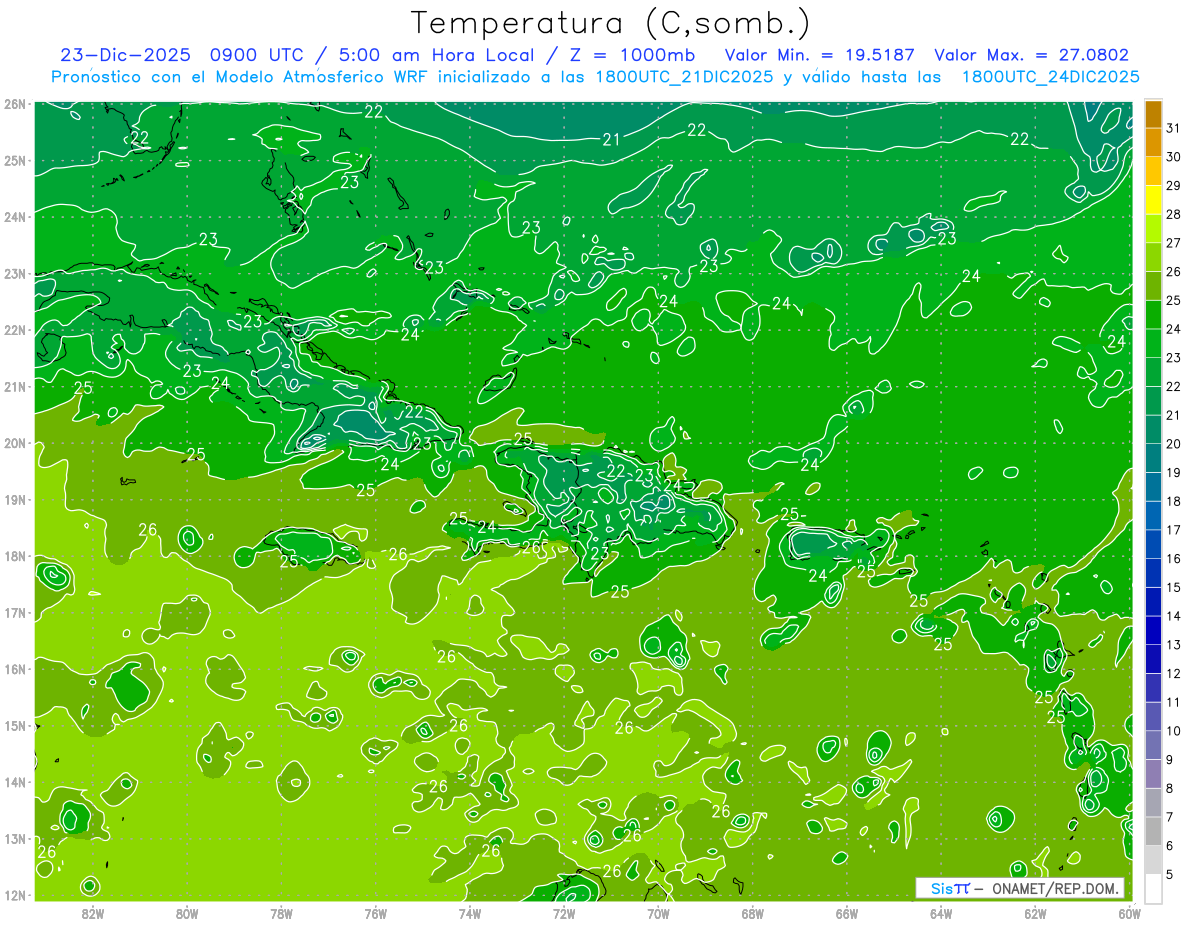The width and height of the screenshot is (1200, 927).
Task: Click the ONAMET/REP.DOM. logo box
Action: point(1020,888)
